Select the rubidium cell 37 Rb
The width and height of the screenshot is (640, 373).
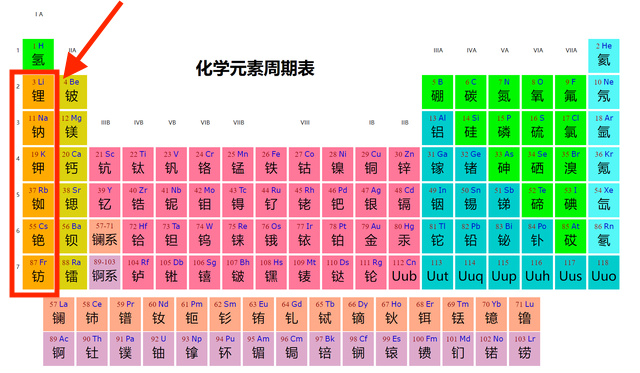(38, 200)
